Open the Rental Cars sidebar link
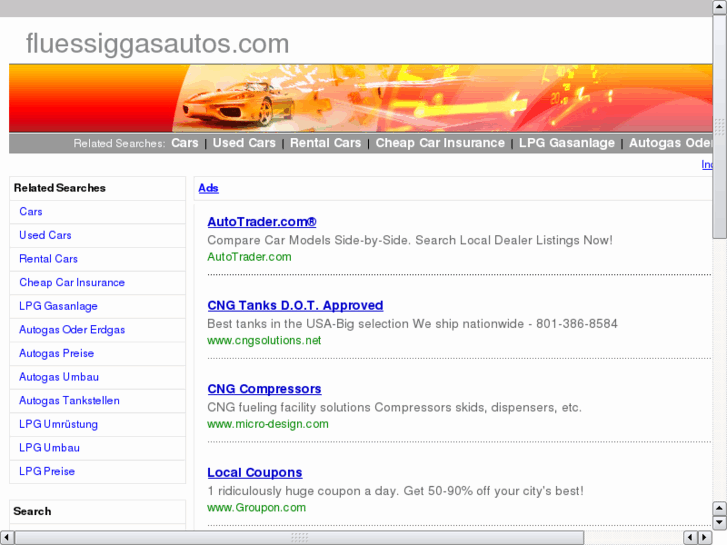 [x=48, y=259]
